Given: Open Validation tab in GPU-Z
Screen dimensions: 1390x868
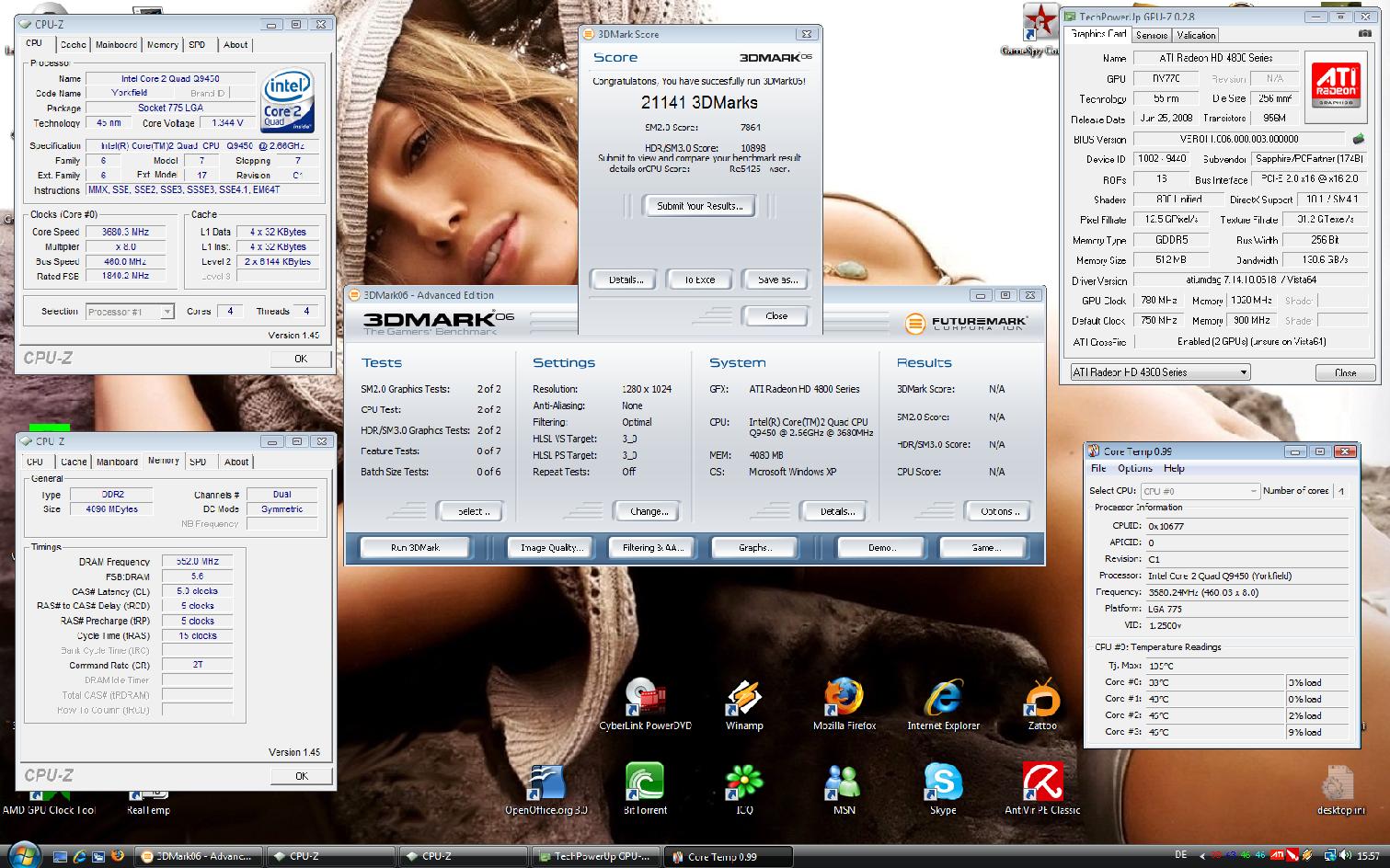Looking at the screenshot, I should tap(1196, 35).
